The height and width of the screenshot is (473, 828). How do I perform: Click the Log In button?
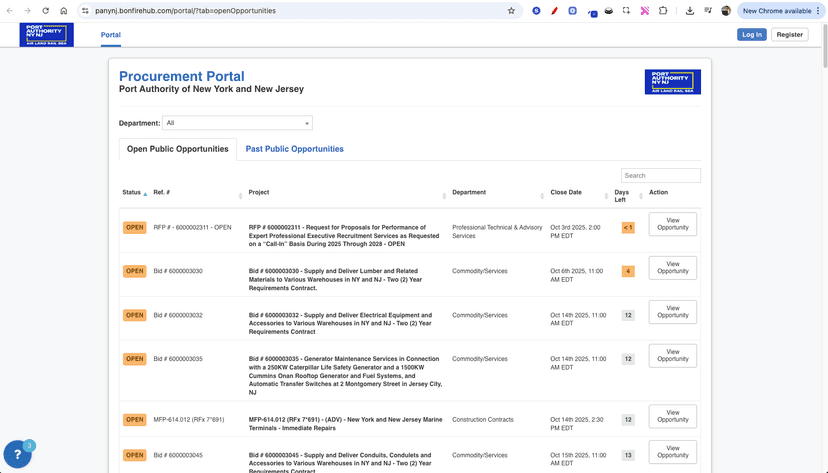tap(751, 34)
